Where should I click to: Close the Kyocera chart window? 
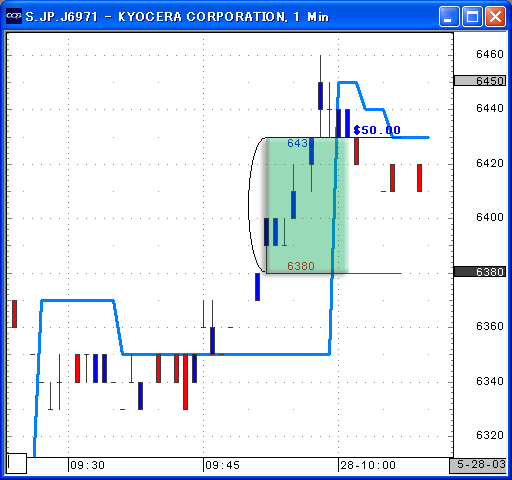point(495,16)
